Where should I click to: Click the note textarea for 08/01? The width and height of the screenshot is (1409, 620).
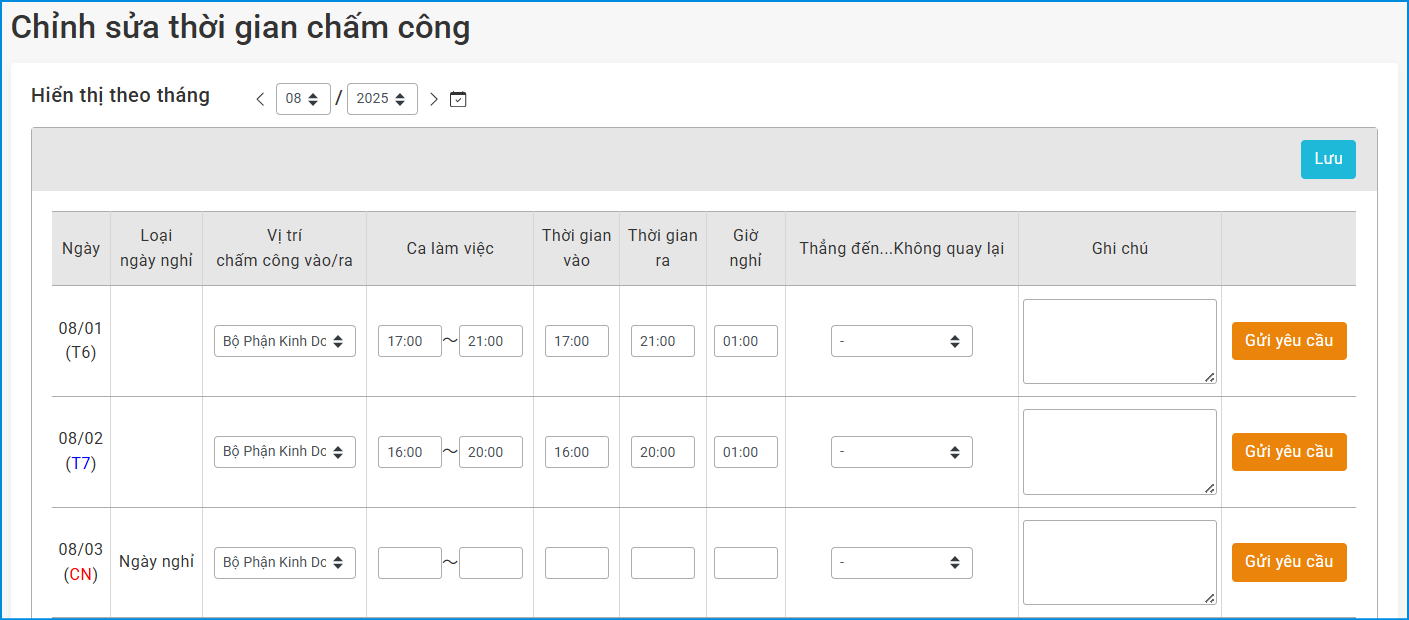pyautogui.click(x=1118, y=341)
